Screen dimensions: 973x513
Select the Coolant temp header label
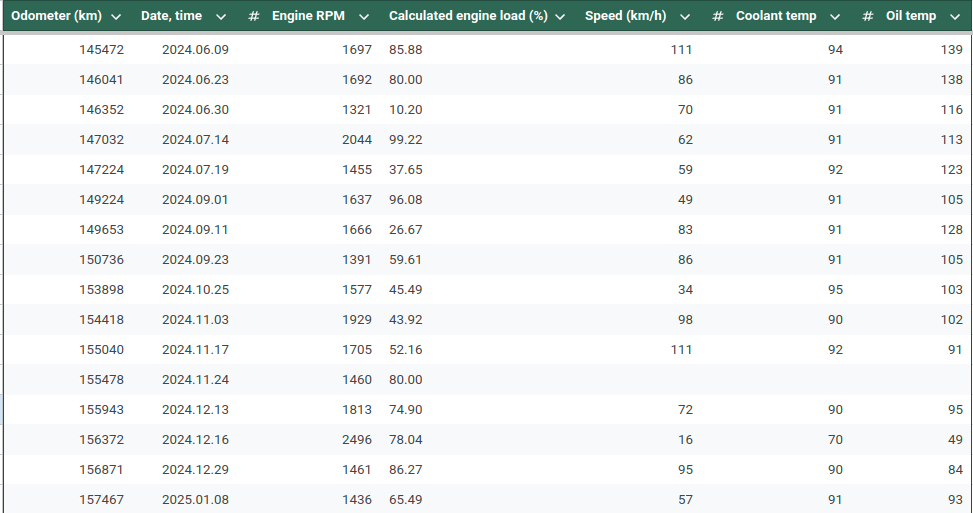click(x=776, y=16)
